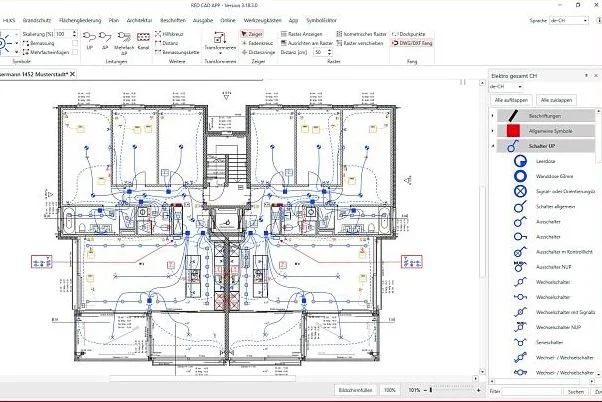Click the Raster verschieben tool

[359, 43]
